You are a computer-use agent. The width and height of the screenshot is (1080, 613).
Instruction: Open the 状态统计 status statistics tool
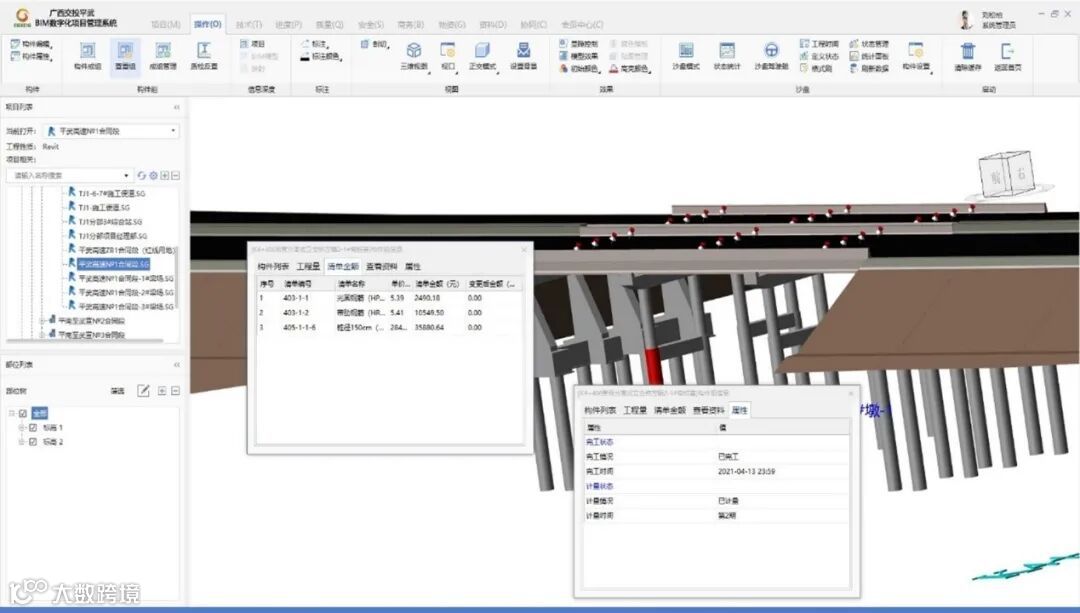click(x=727, y=56)
